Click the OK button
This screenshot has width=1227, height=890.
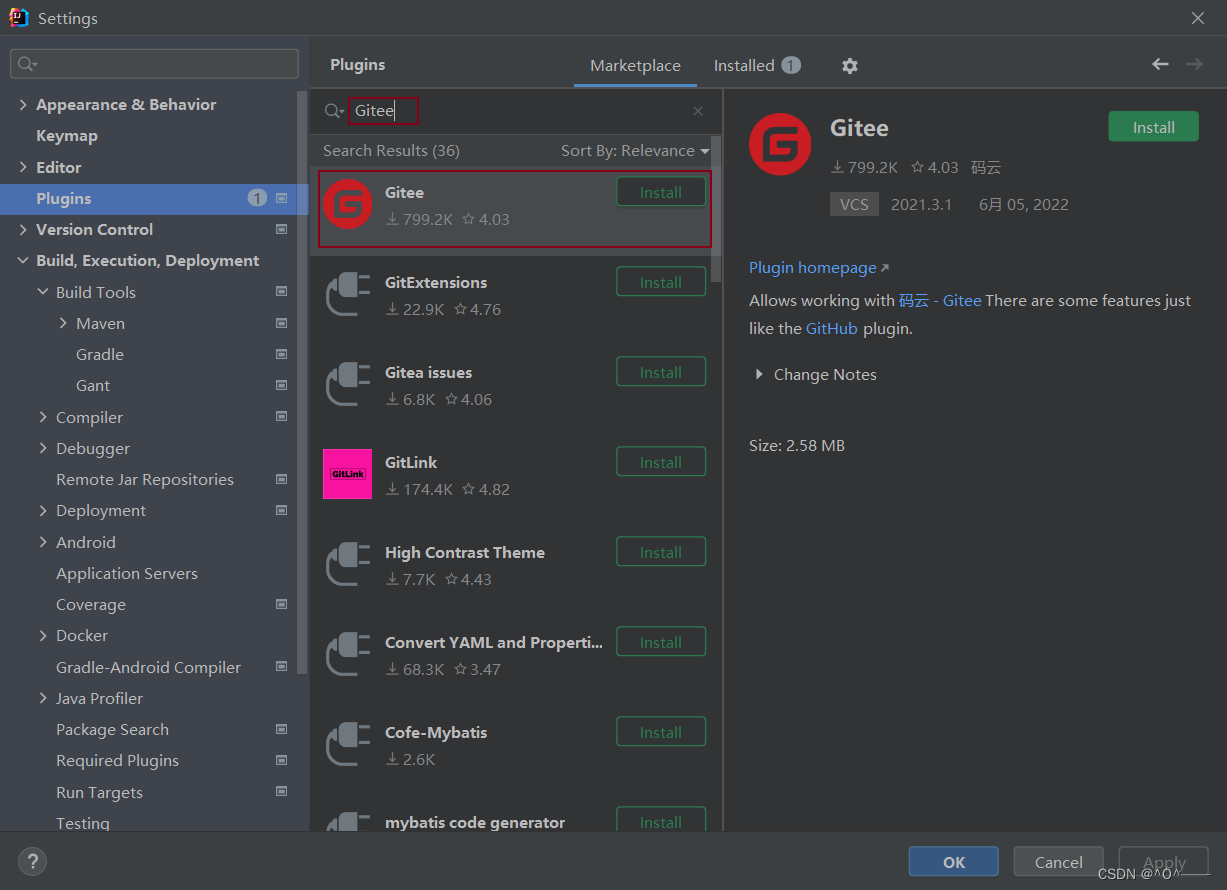click(954, 862)
